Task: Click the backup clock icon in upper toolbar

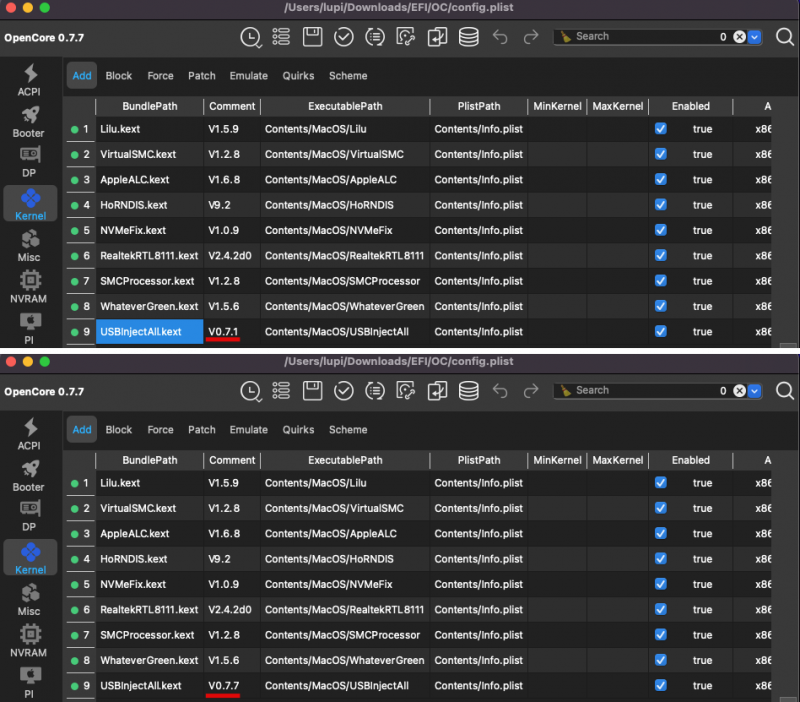Action: pos(250,37)
